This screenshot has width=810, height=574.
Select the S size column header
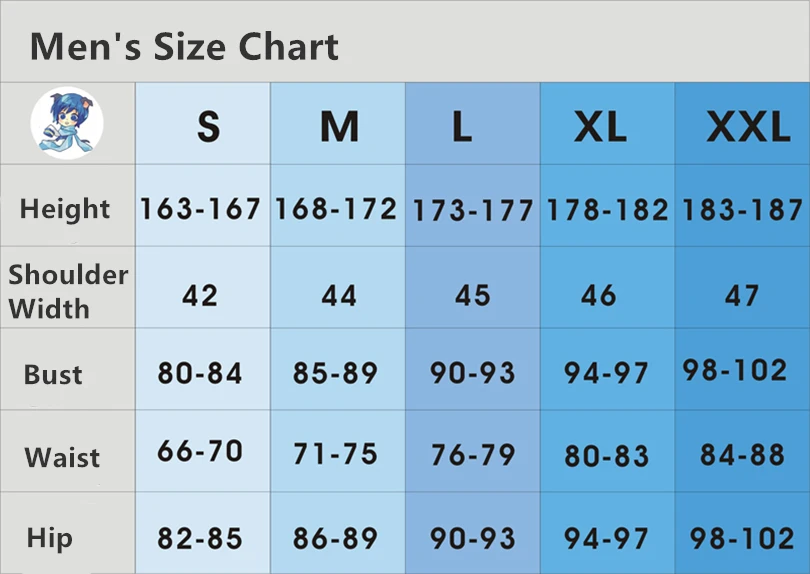pyautogui.click(x=209, y=127)
